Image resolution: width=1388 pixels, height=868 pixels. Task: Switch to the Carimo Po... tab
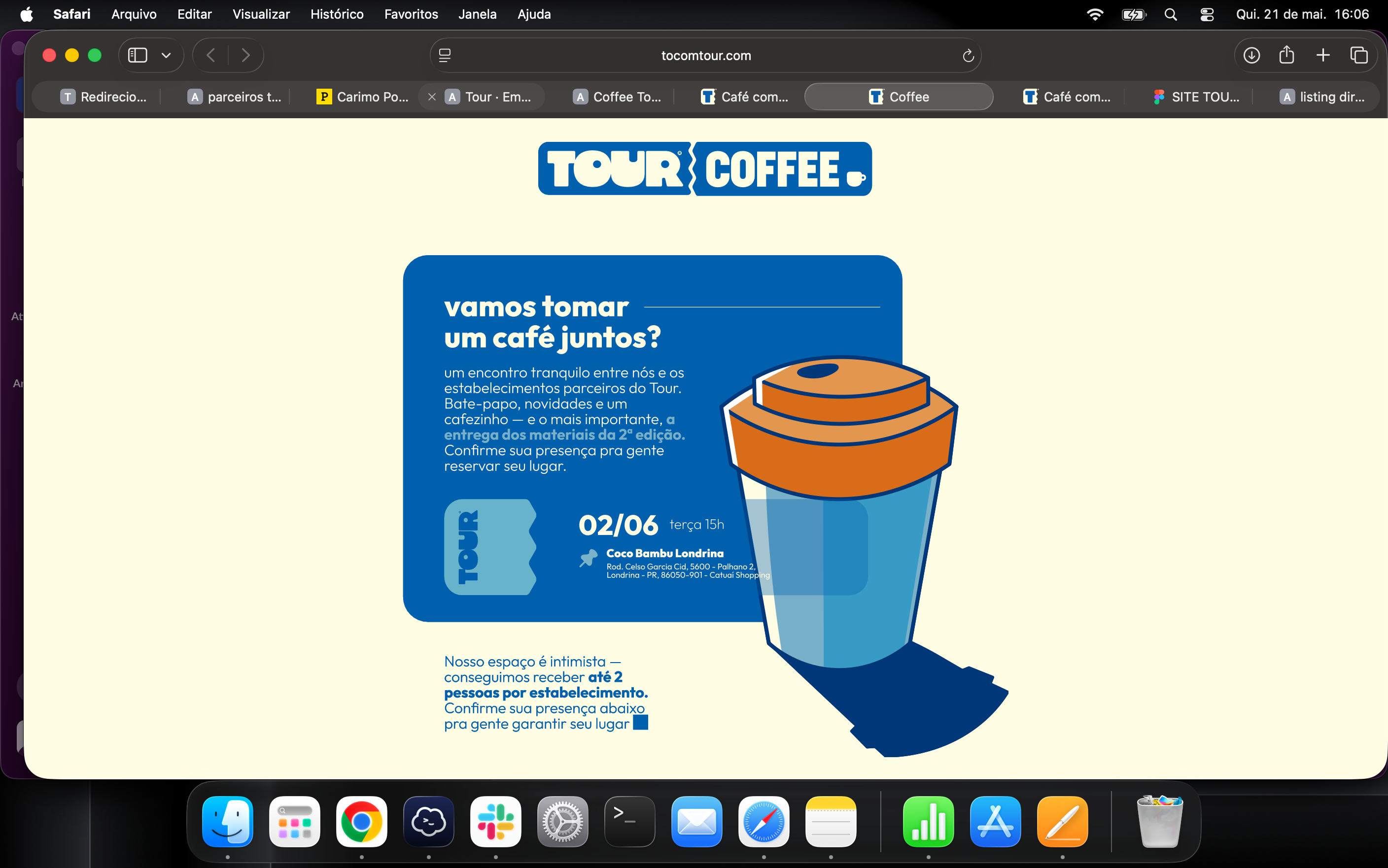coord(362,97)
